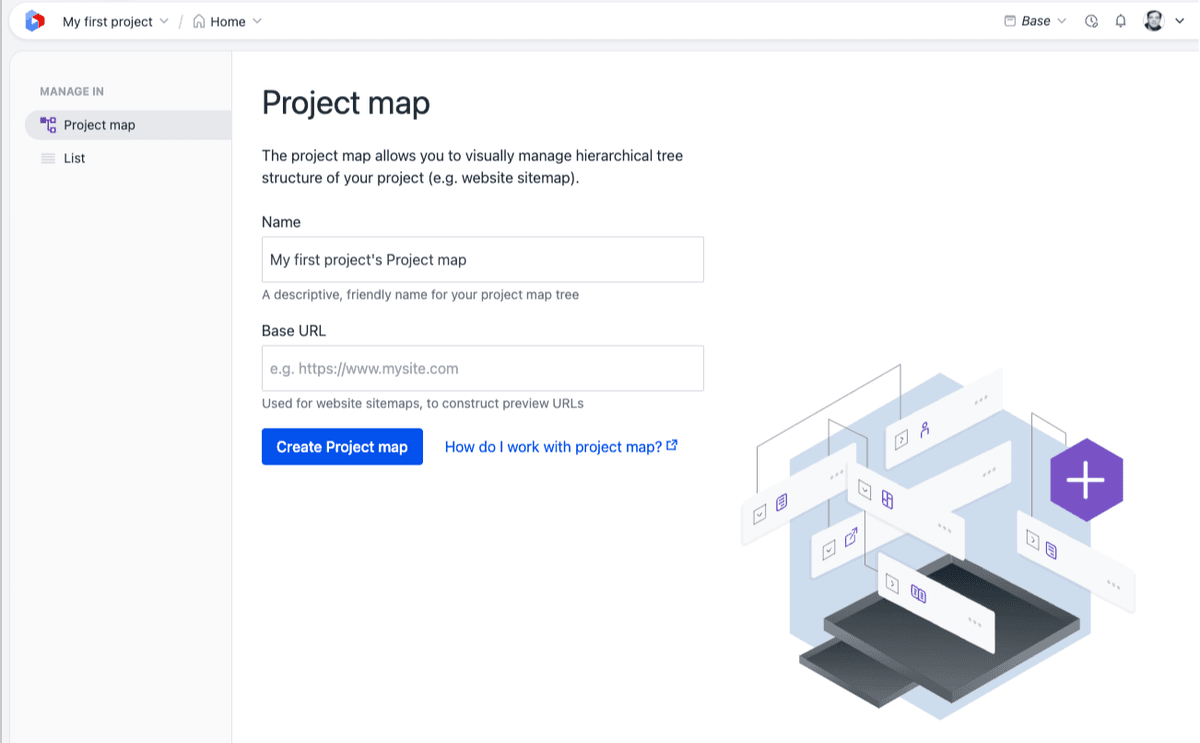Click the Base URL input field
Image resolution: width=1200 pixels, height=743 pixels.
point(482,368)
